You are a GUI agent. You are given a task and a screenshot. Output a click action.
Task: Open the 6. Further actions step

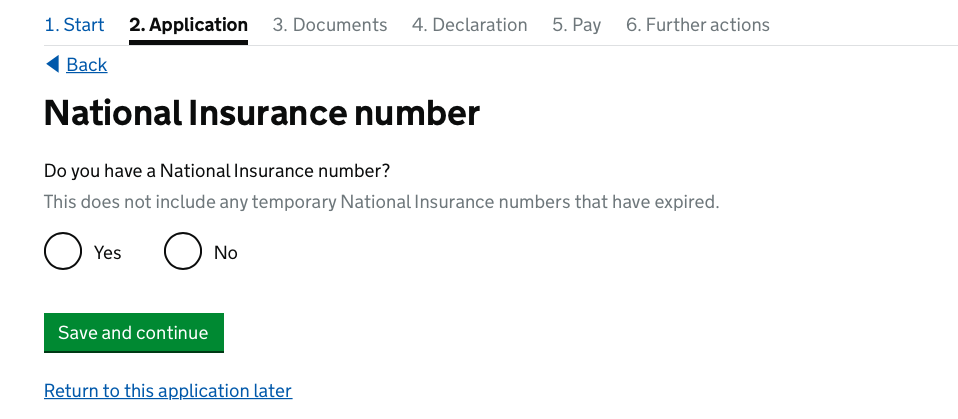[698, 25]
